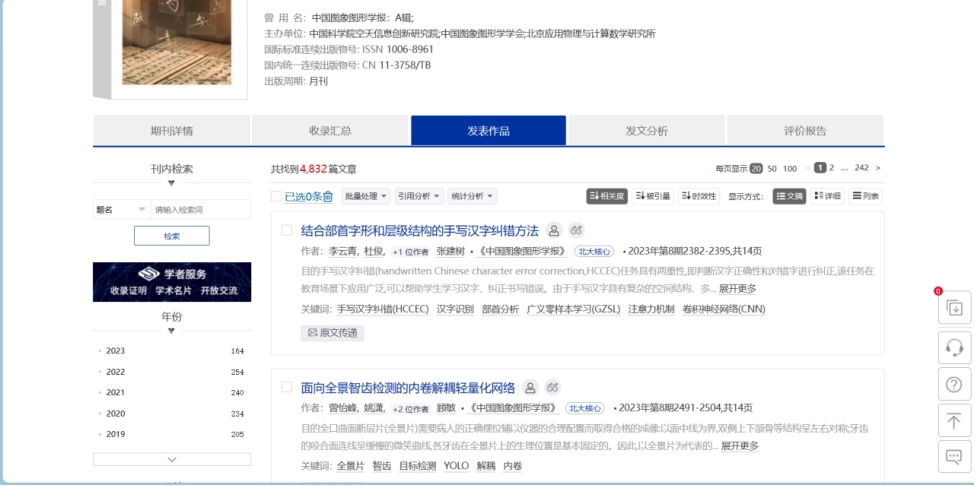Open author 曾怡峰 profile link

tap(343, 408)
